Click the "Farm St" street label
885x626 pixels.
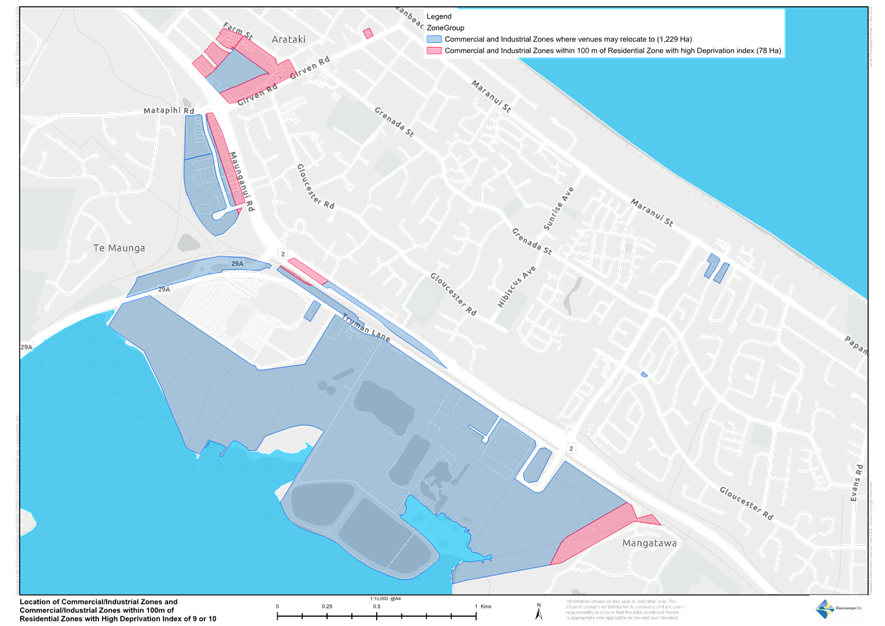(x=238, y=31)
